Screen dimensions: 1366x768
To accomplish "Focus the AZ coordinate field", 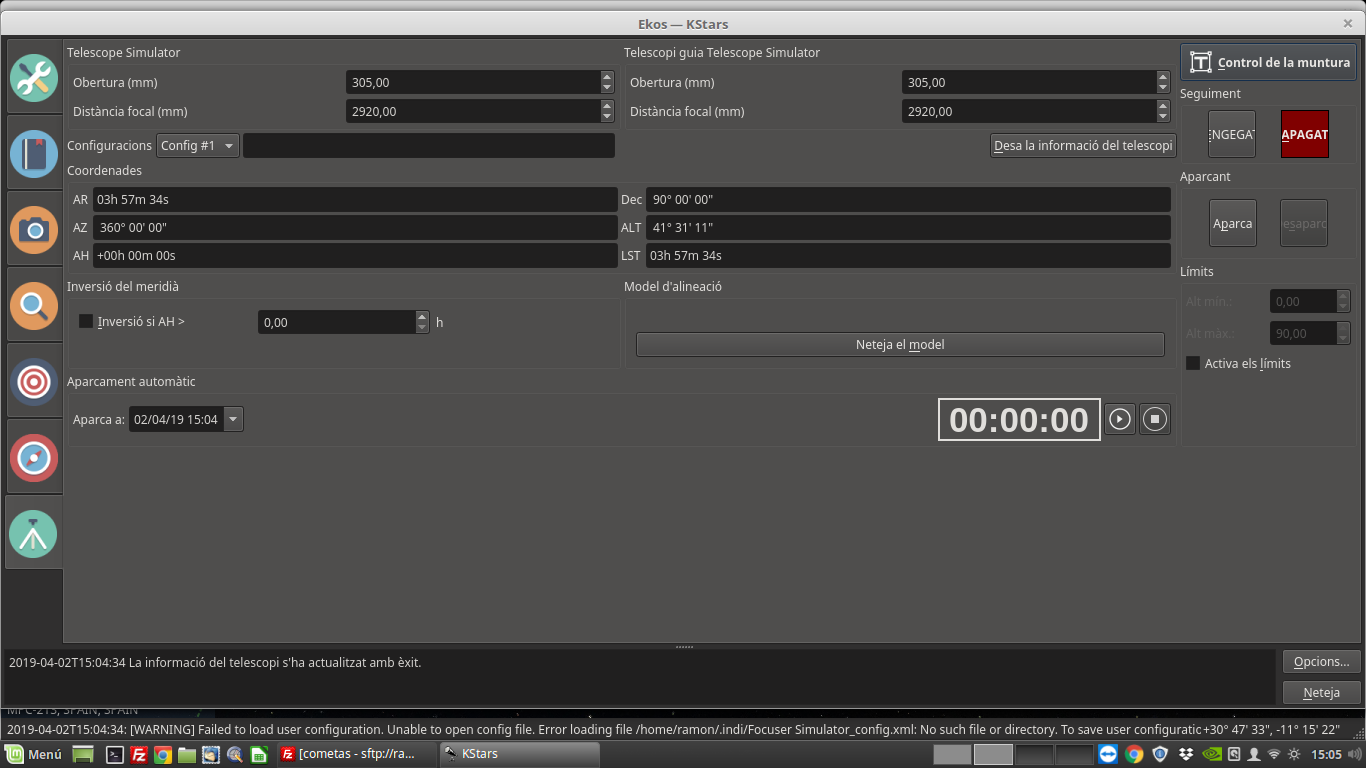I will pos(355,228).
